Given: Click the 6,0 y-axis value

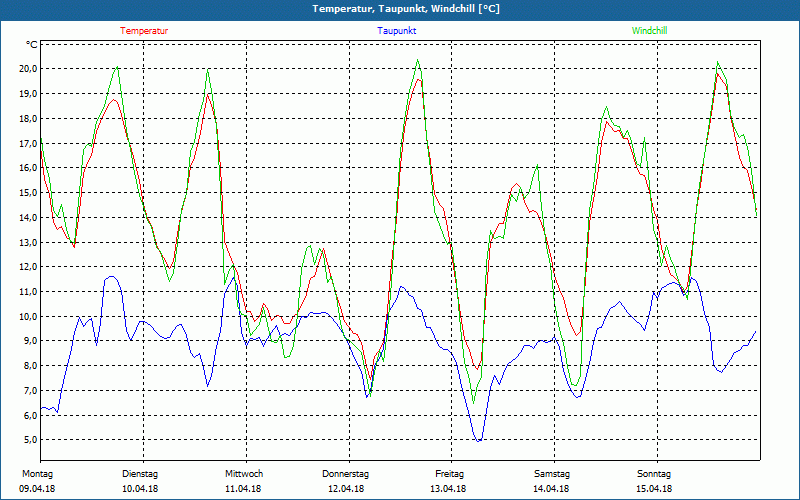Looking at the screenshot, I should tap(30, 415).
